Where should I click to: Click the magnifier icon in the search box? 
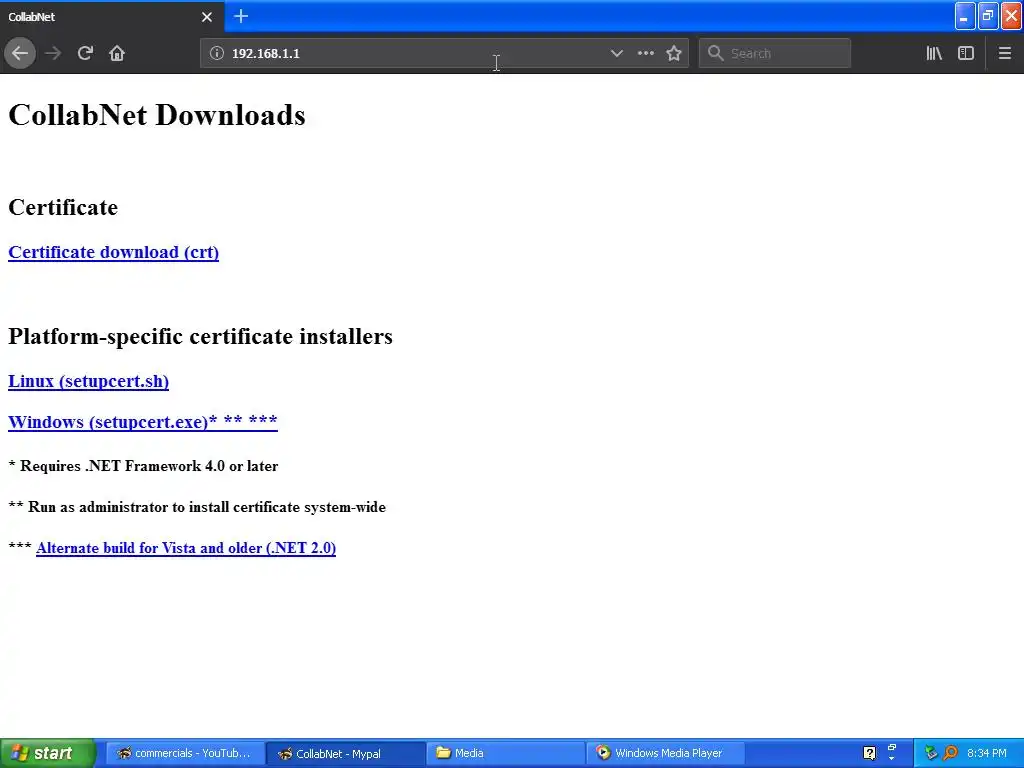point(716,53)
